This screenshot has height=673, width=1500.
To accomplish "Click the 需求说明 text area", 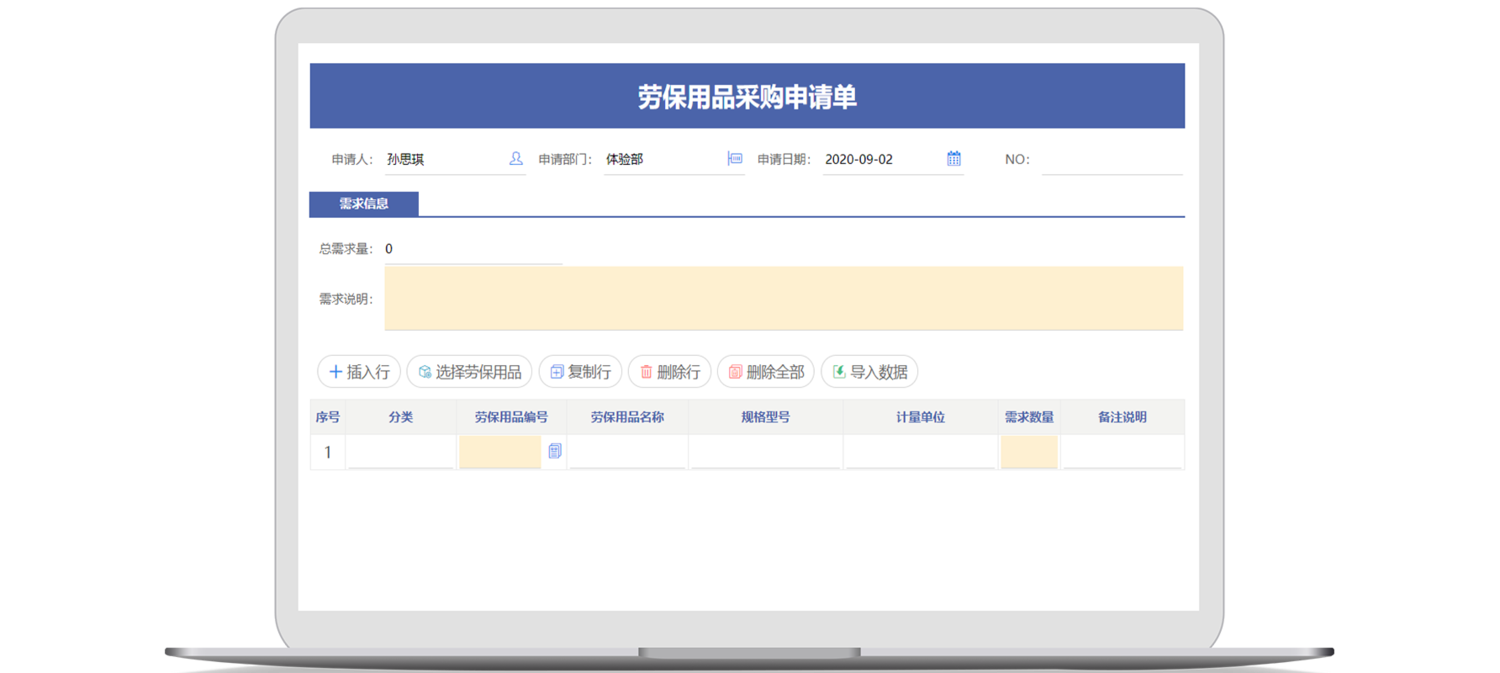I will coord(783,298).
